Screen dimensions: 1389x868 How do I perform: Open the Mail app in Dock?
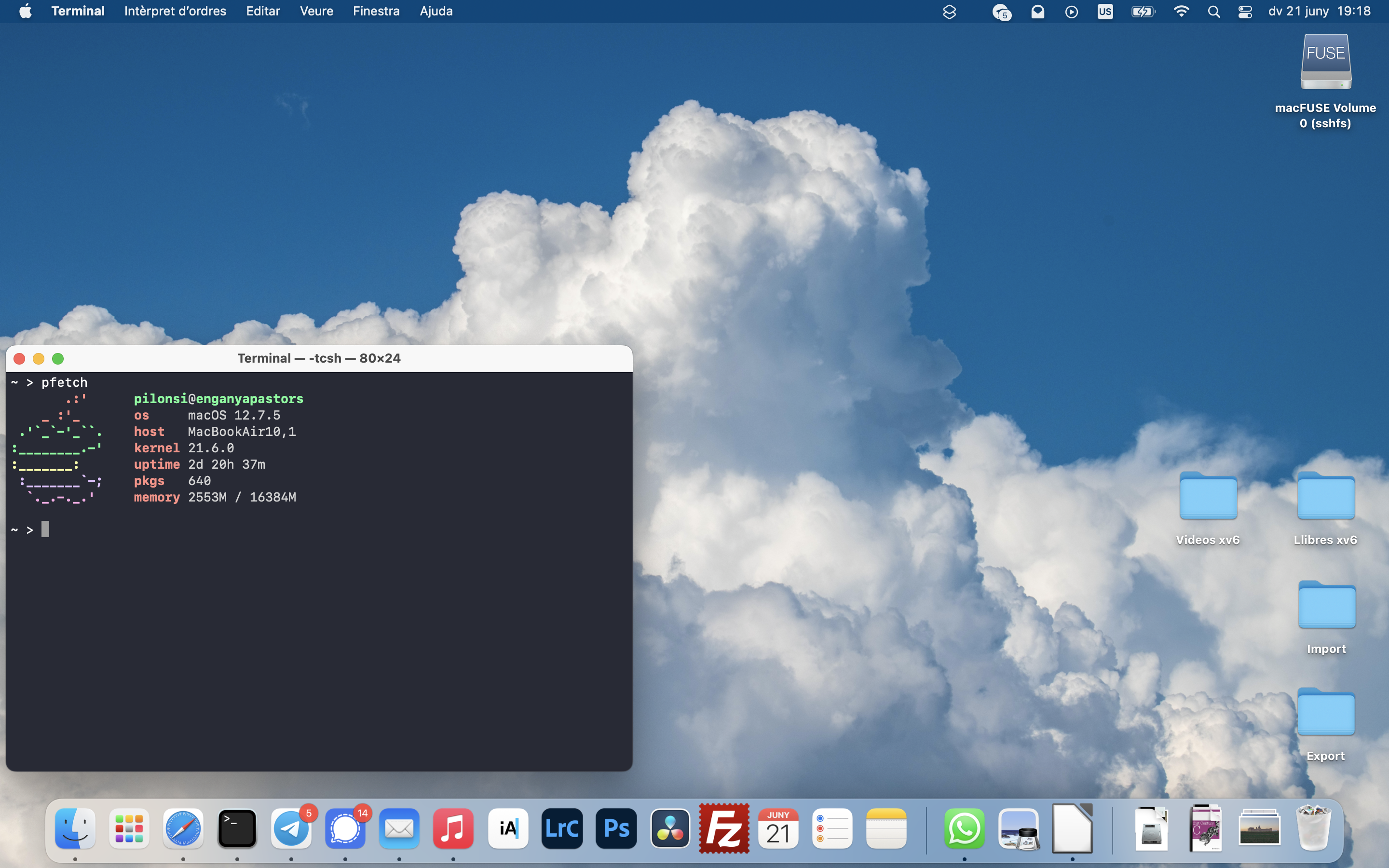pos(399,828)
